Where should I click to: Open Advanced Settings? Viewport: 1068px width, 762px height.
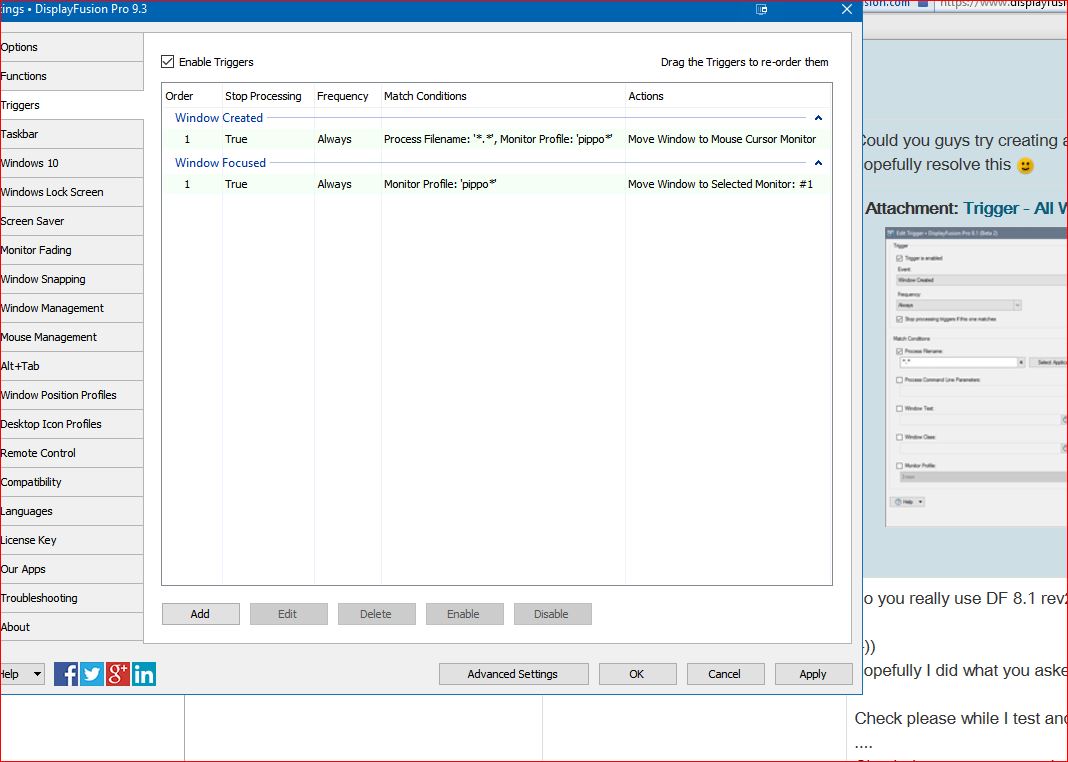pos(512,674)
